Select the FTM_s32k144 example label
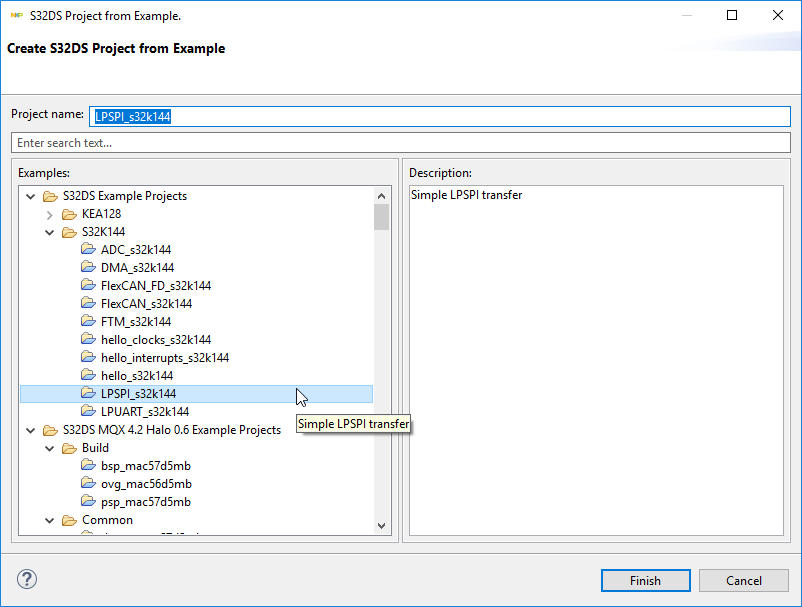The height and width of the screenshot is (607, 802). click(136, 322)
